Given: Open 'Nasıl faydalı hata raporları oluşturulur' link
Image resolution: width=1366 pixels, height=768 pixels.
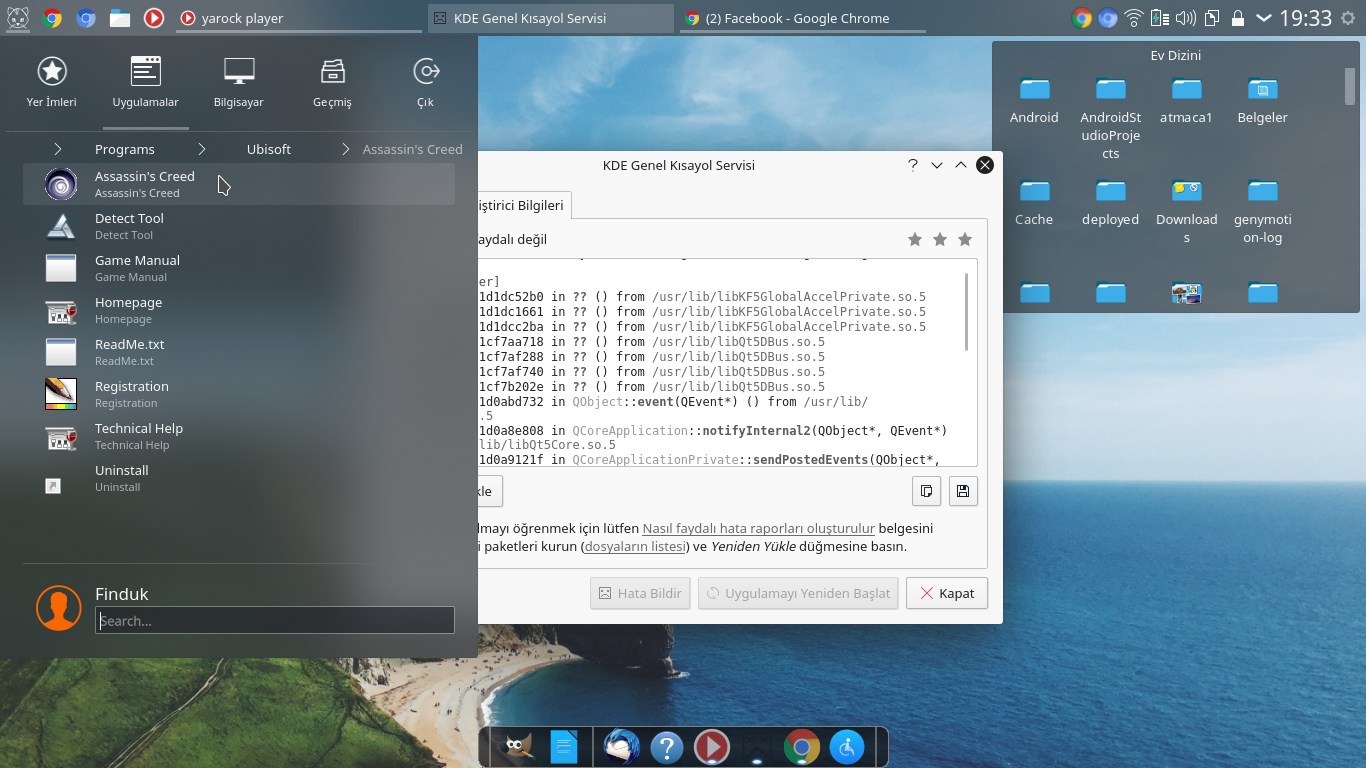Looking at the screenshot, I should point(758,528).
